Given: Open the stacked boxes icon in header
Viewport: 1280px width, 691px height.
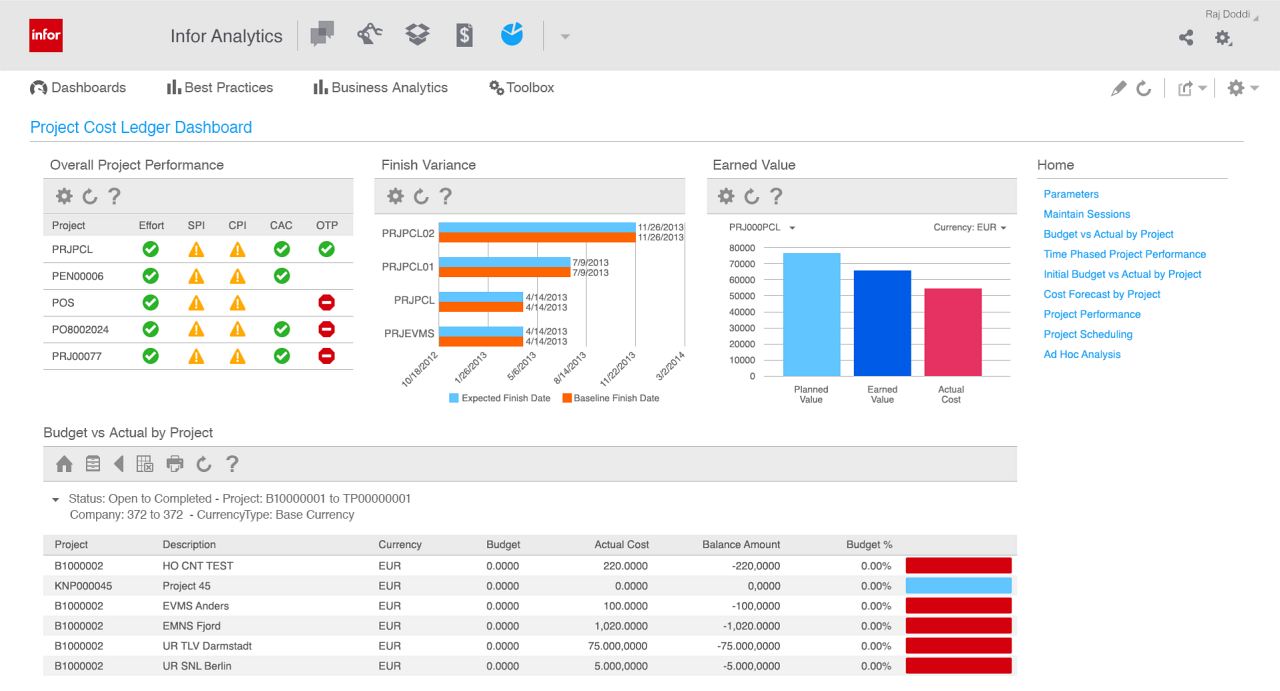Looking at the screenshot, I should click(417, 35).
